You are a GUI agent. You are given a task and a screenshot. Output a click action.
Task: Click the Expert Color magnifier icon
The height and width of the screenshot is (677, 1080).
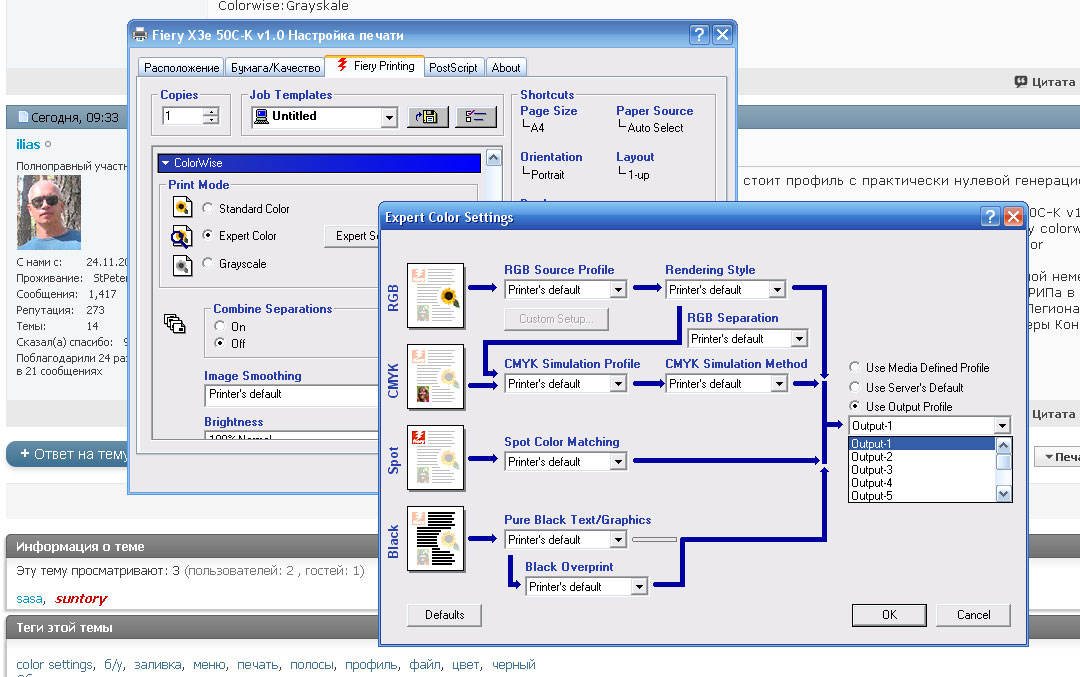[181, 236]
